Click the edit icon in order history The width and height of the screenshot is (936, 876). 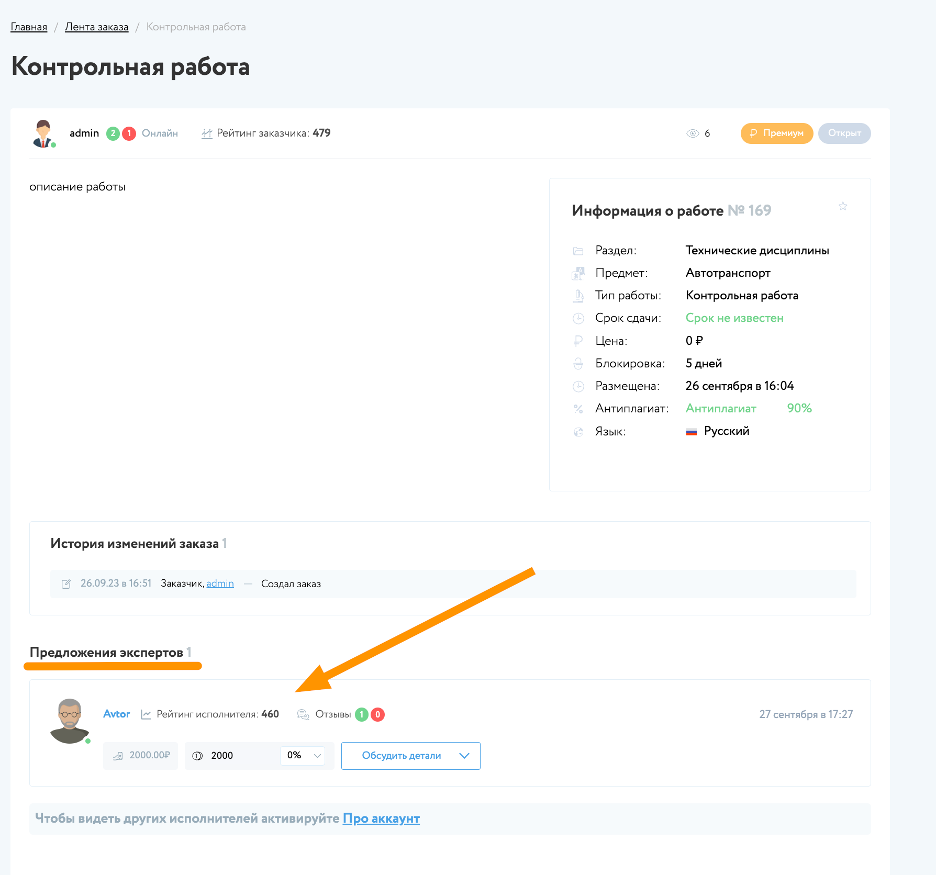click(x=66, y=583)
